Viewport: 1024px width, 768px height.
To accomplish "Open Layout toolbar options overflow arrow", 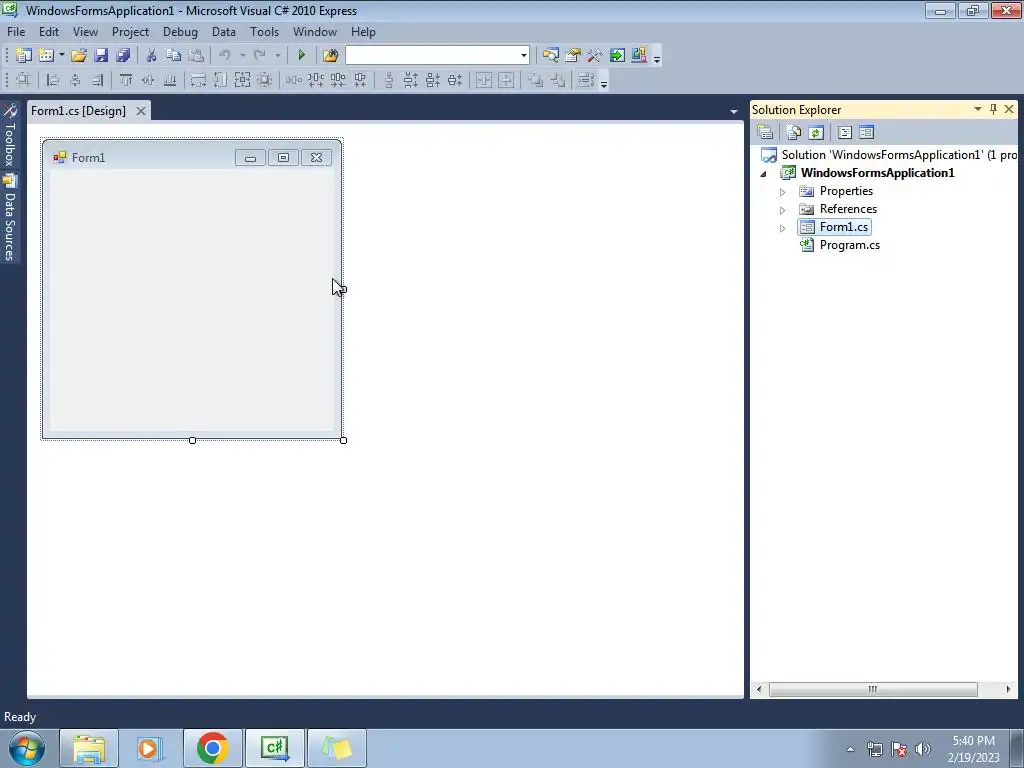I will tap(604, 83).
